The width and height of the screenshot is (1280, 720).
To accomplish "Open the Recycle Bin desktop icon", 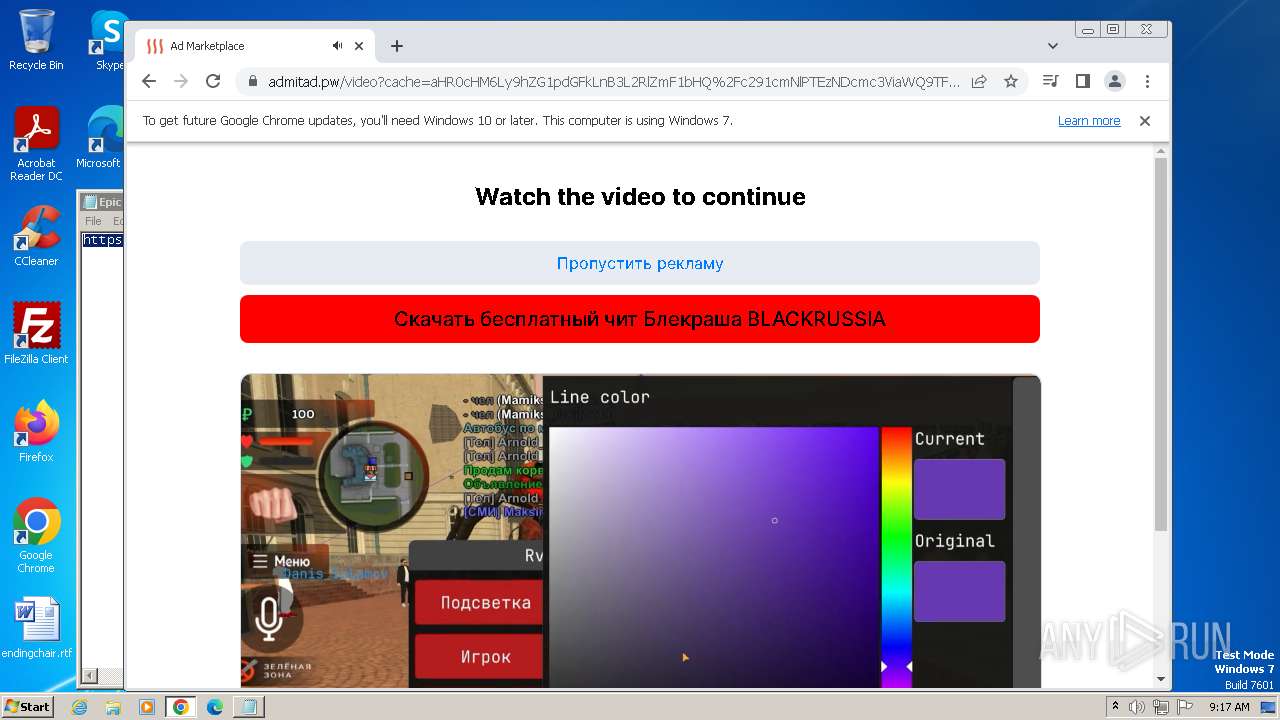I will [36, 40].
